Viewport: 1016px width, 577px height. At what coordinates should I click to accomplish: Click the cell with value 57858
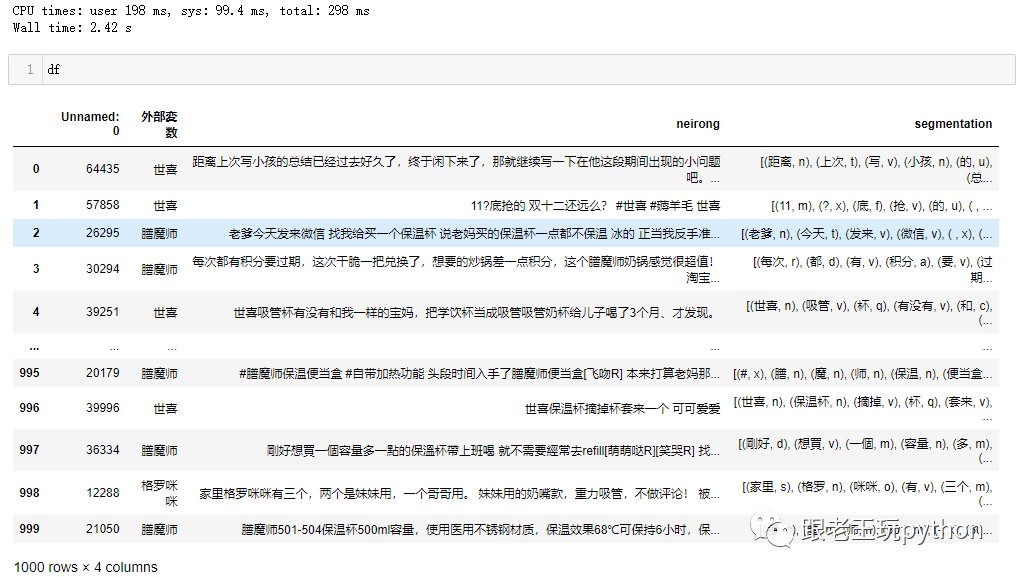pyautogui.click(x=103, y=205)
